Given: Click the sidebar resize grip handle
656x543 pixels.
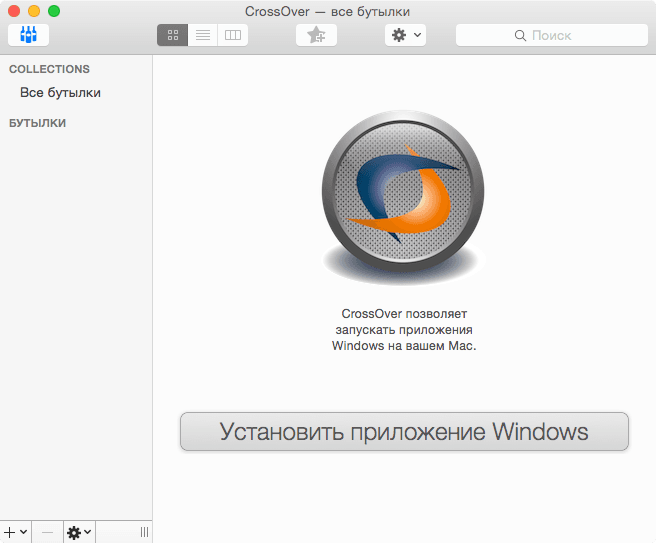Looking at the screenshot, I should 144,532.
